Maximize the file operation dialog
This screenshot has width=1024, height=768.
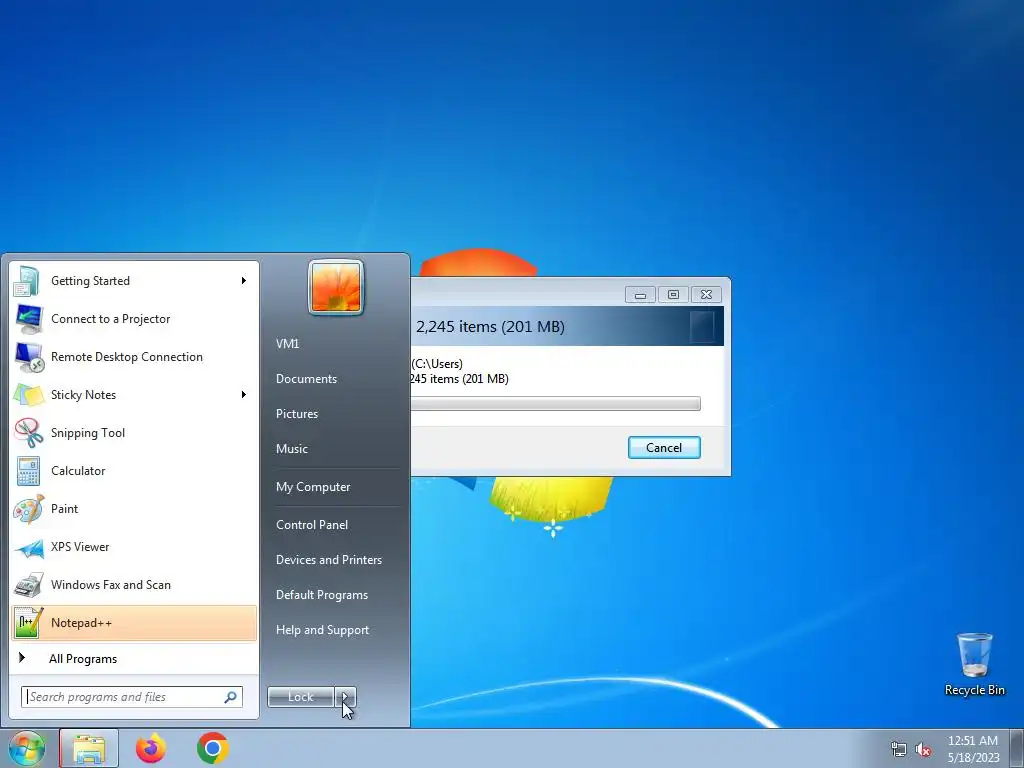coord(673,295)
